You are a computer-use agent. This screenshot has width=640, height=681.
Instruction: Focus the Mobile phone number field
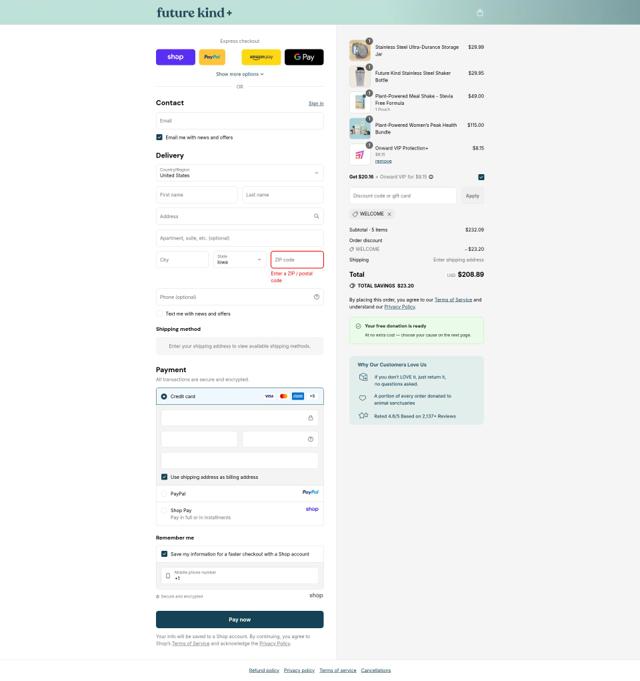pos(240,575)
